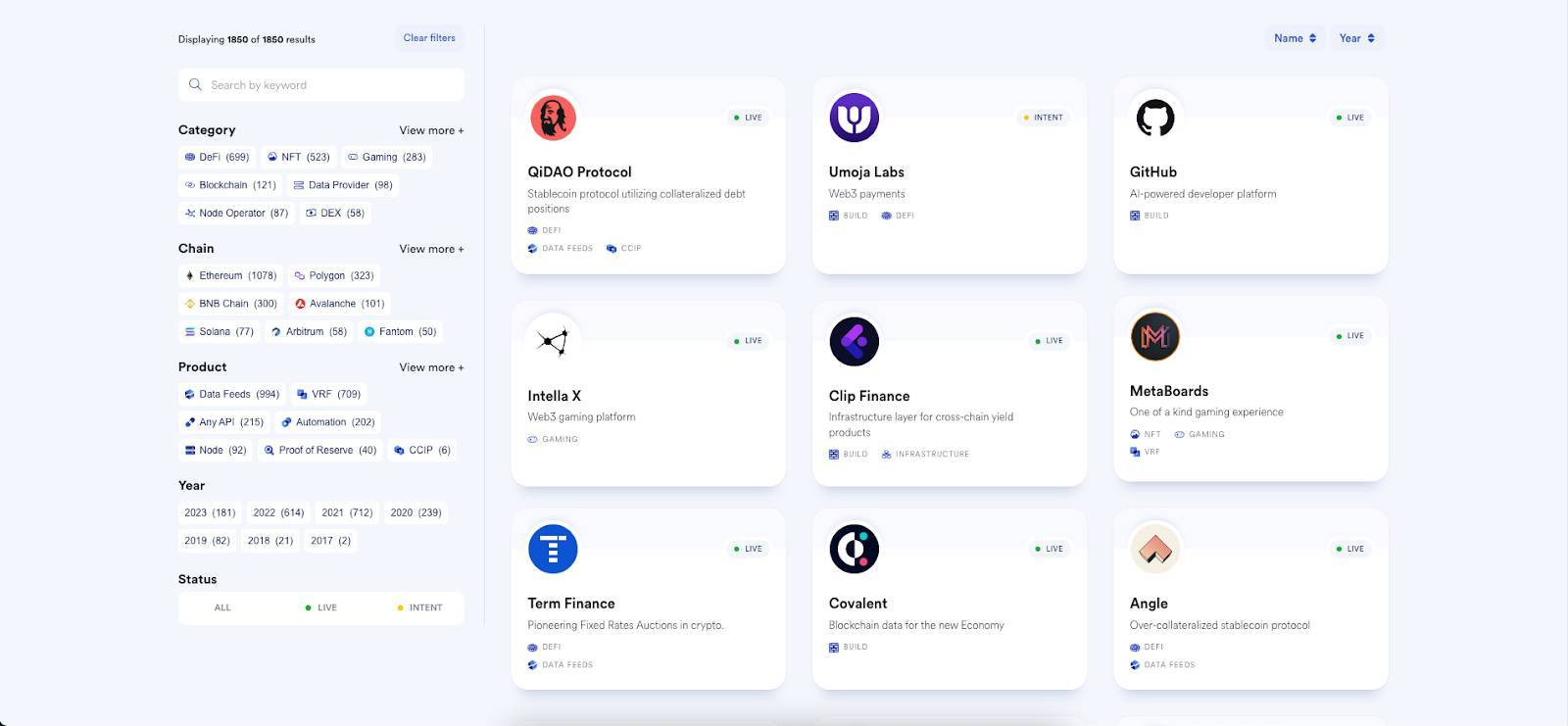Image resolution: width=1568 pixels, height=726 pixels.
Task: Filter by Blockchain (121) category
Action: [x=230, y=184]
